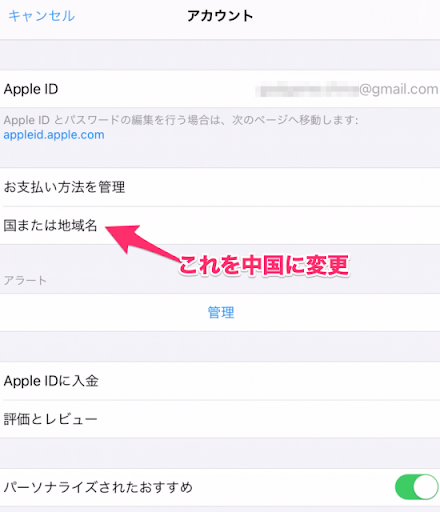The width and height of the screenshot is (440, 512).
Task: Open 評価とレビュー row
Action: pos(220,419)
